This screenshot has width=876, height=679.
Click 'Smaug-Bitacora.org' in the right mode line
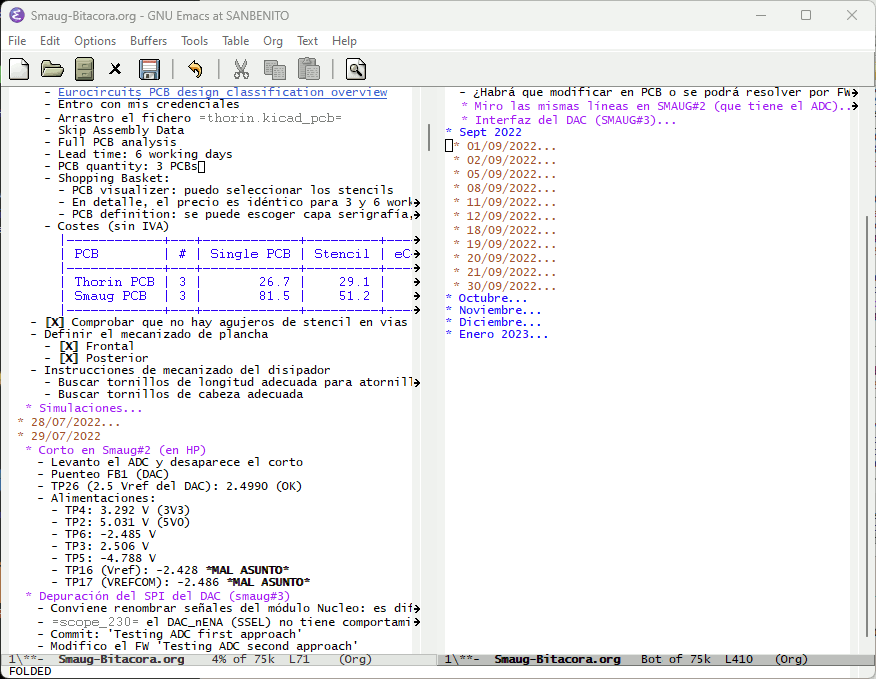pyautogui.click(x=557, y=660)
